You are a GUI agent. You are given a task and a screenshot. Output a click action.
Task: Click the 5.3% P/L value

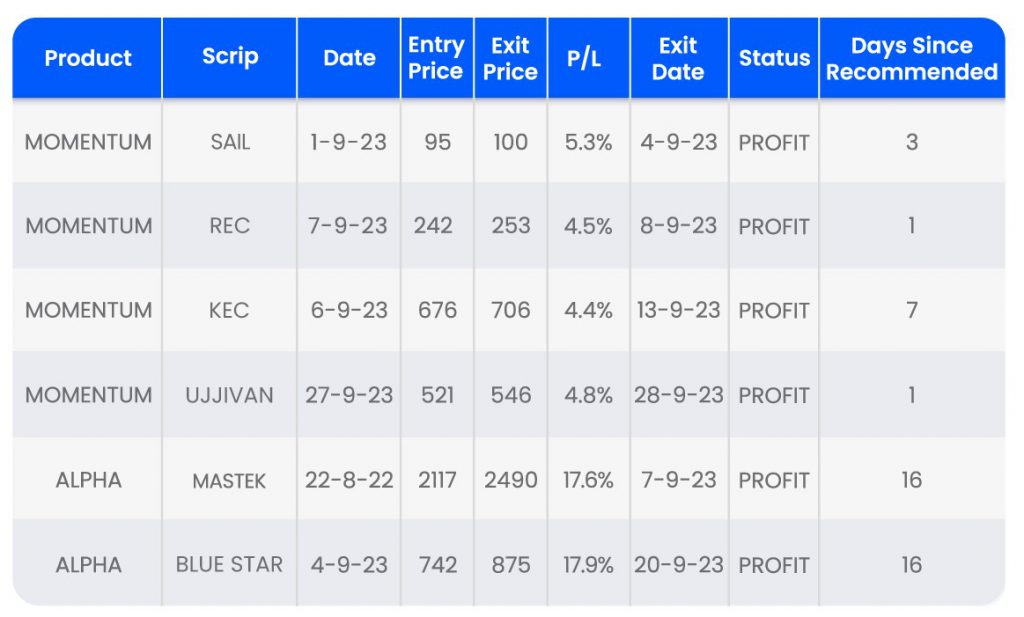point(588,142)
